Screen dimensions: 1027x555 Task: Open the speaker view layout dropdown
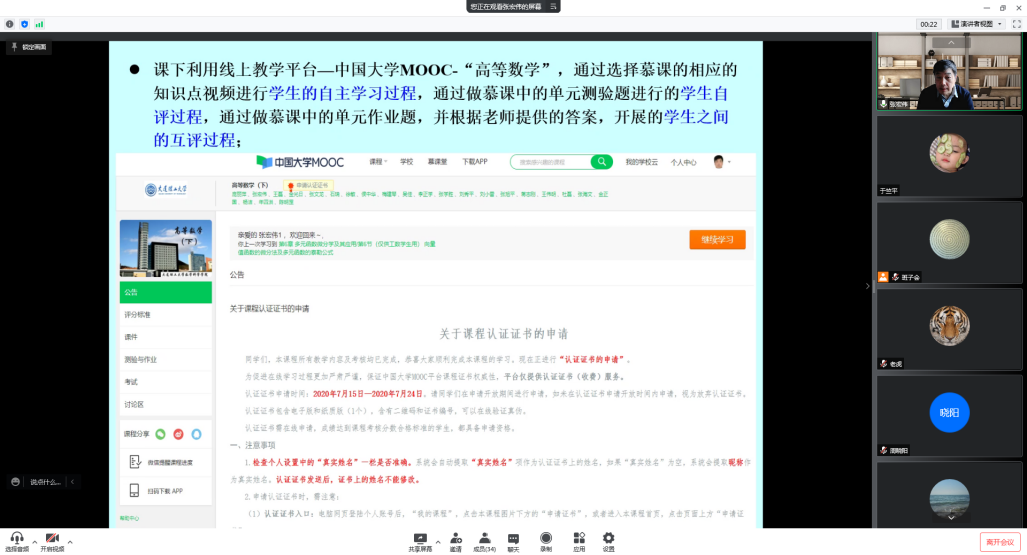click(977, 24)
